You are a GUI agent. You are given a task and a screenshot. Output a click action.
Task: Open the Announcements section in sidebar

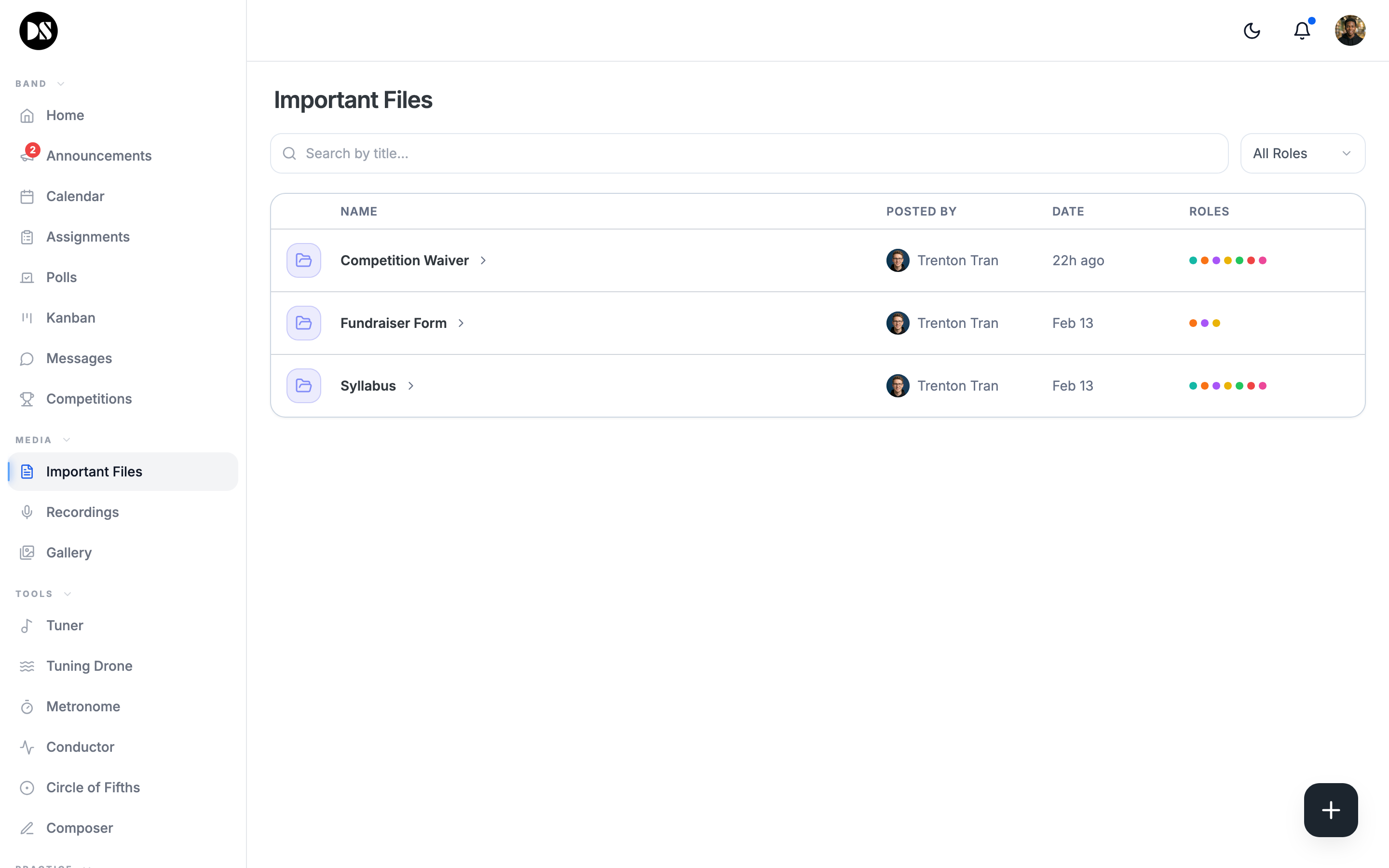(99, 155)
